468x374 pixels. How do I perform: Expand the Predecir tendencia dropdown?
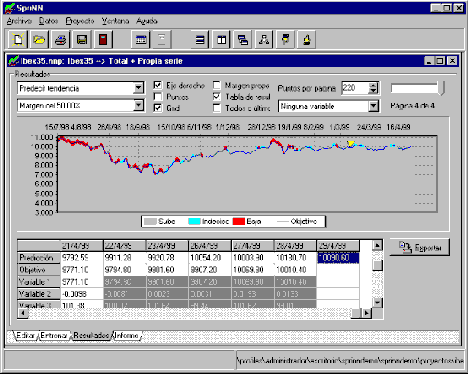138,88
